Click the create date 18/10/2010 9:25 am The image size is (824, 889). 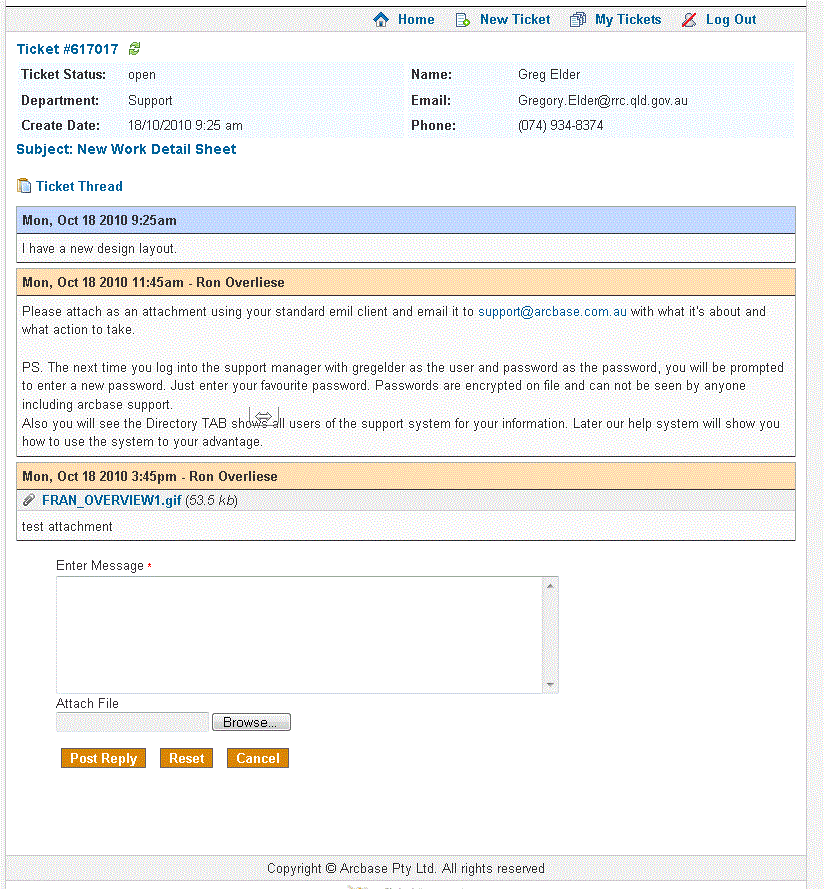(185, 125)
